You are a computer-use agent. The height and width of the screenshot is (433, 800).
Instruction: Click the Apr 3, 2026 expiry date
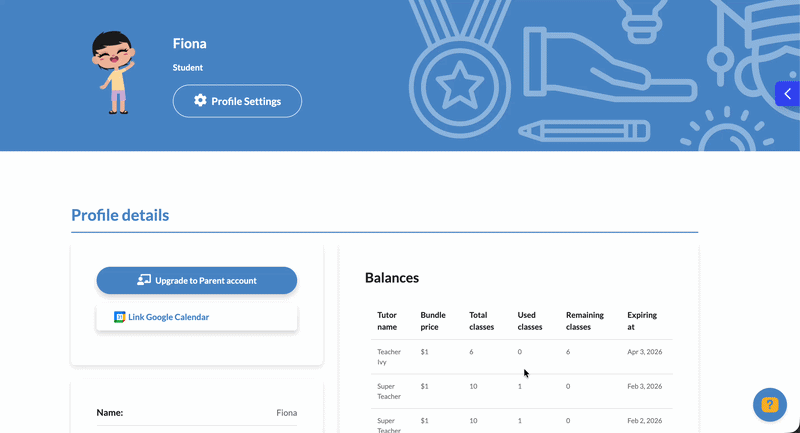tap(644, 352)
